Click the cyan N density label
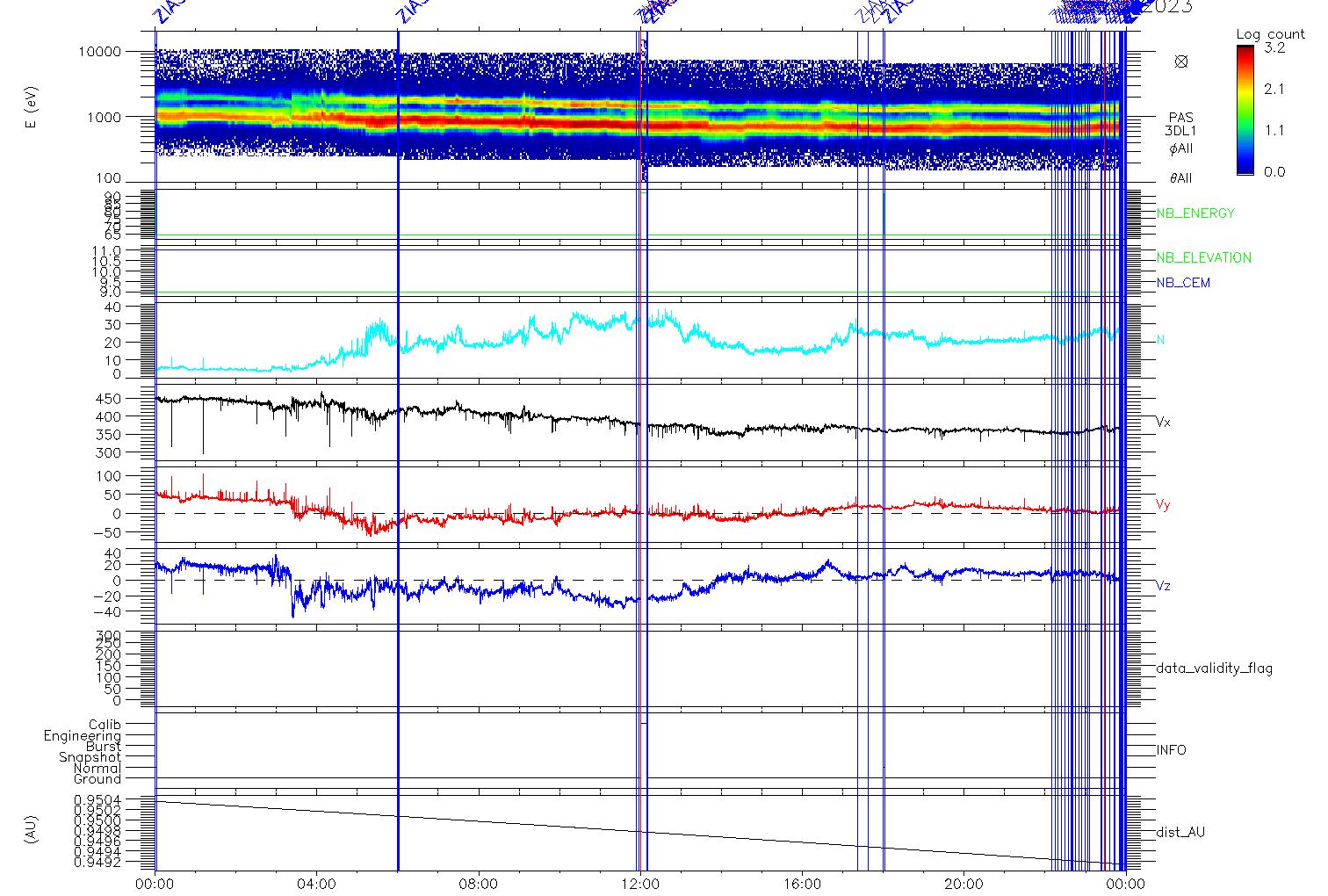 [x=1160, y=340]
